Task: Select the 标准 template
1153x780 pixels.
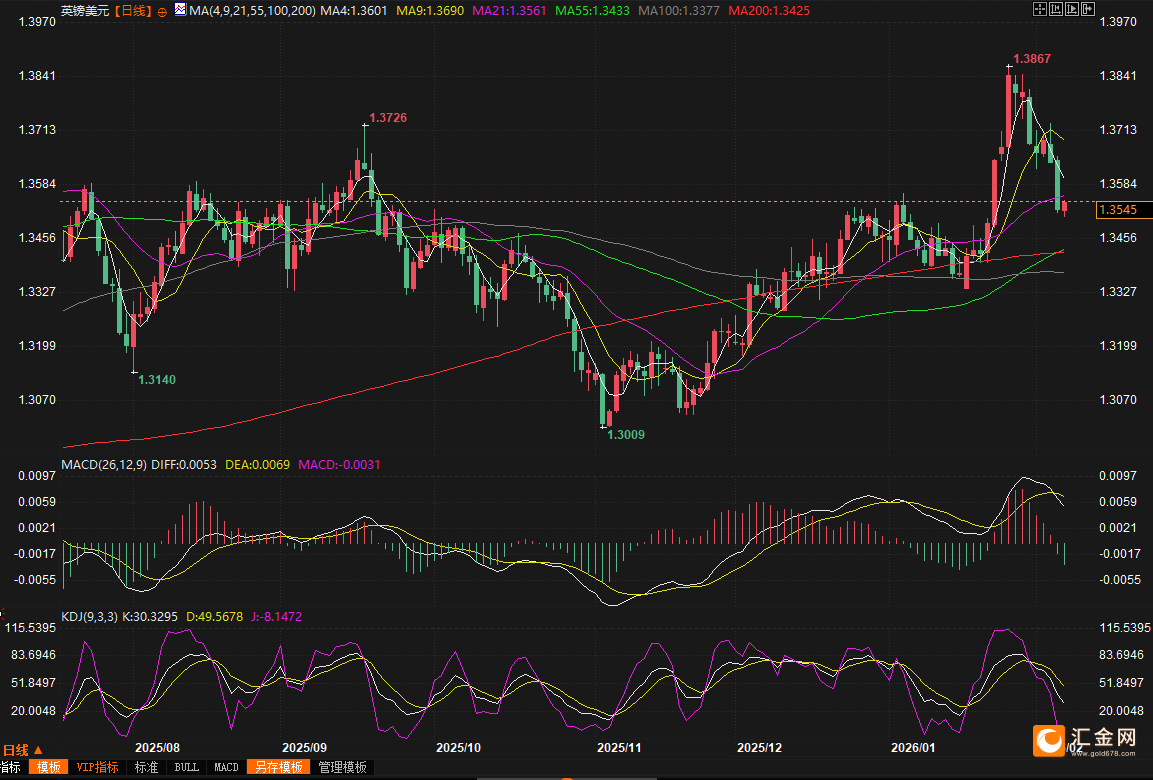Action: [146, 767]
